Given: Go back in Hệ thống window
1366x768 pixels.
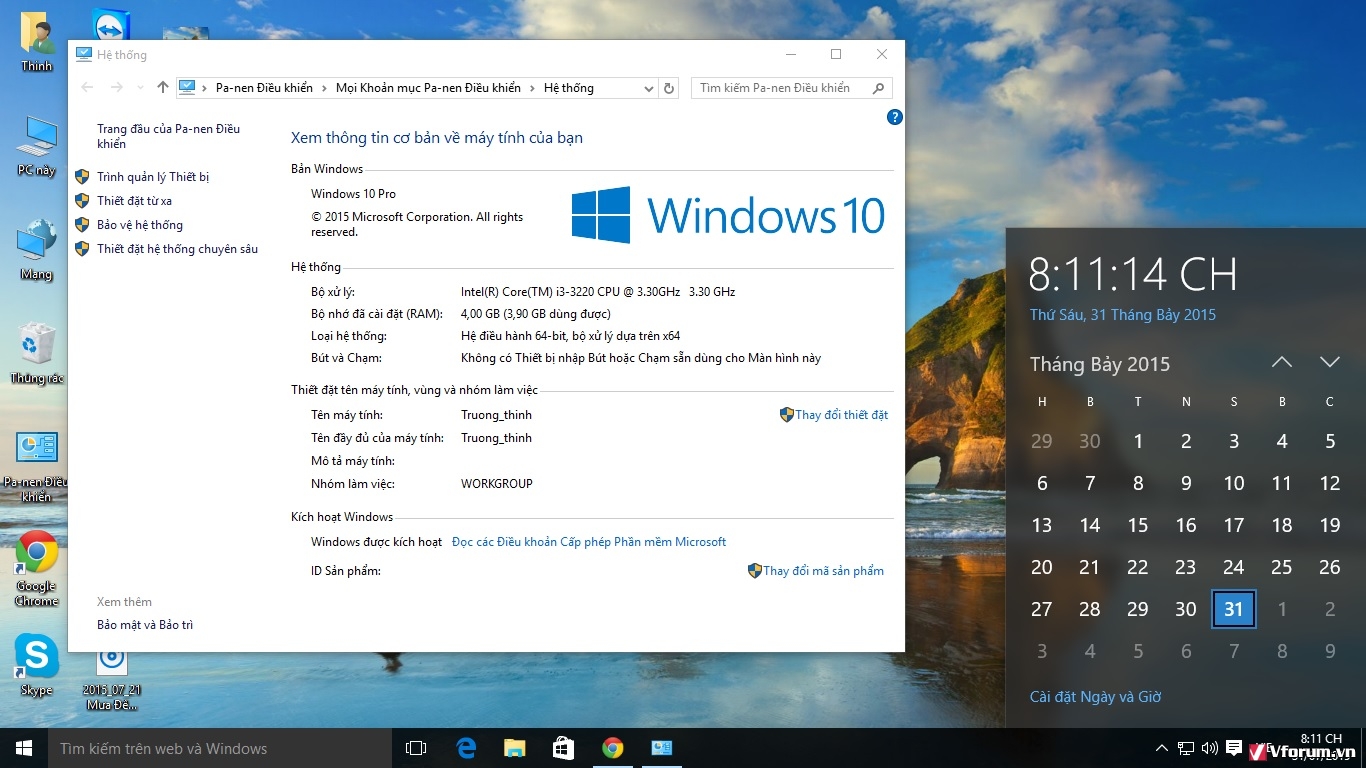Looking at the screenshot, I should [x=88, y=88].
